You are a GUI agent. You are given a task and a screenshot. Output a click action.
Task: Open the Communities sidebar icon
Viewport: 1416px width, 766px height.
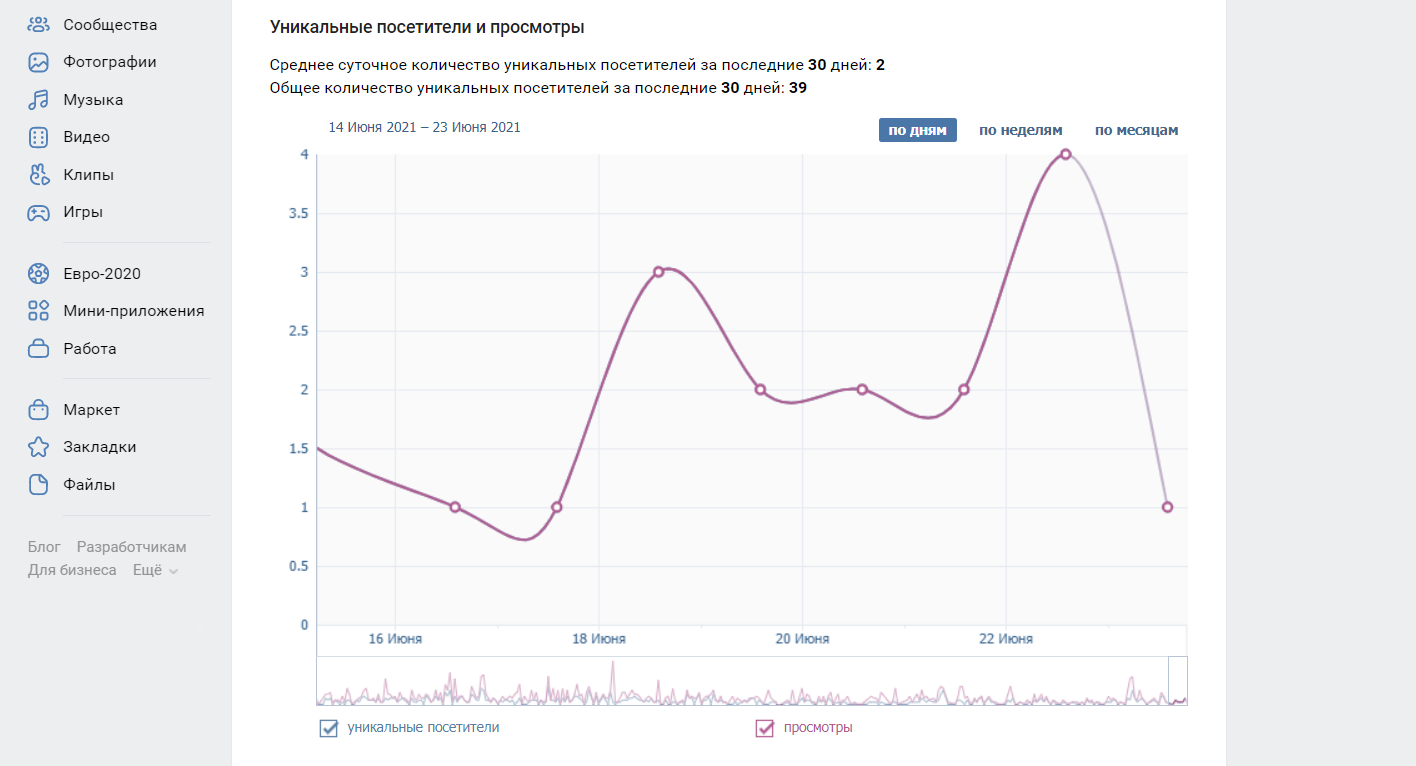(38, 25)
